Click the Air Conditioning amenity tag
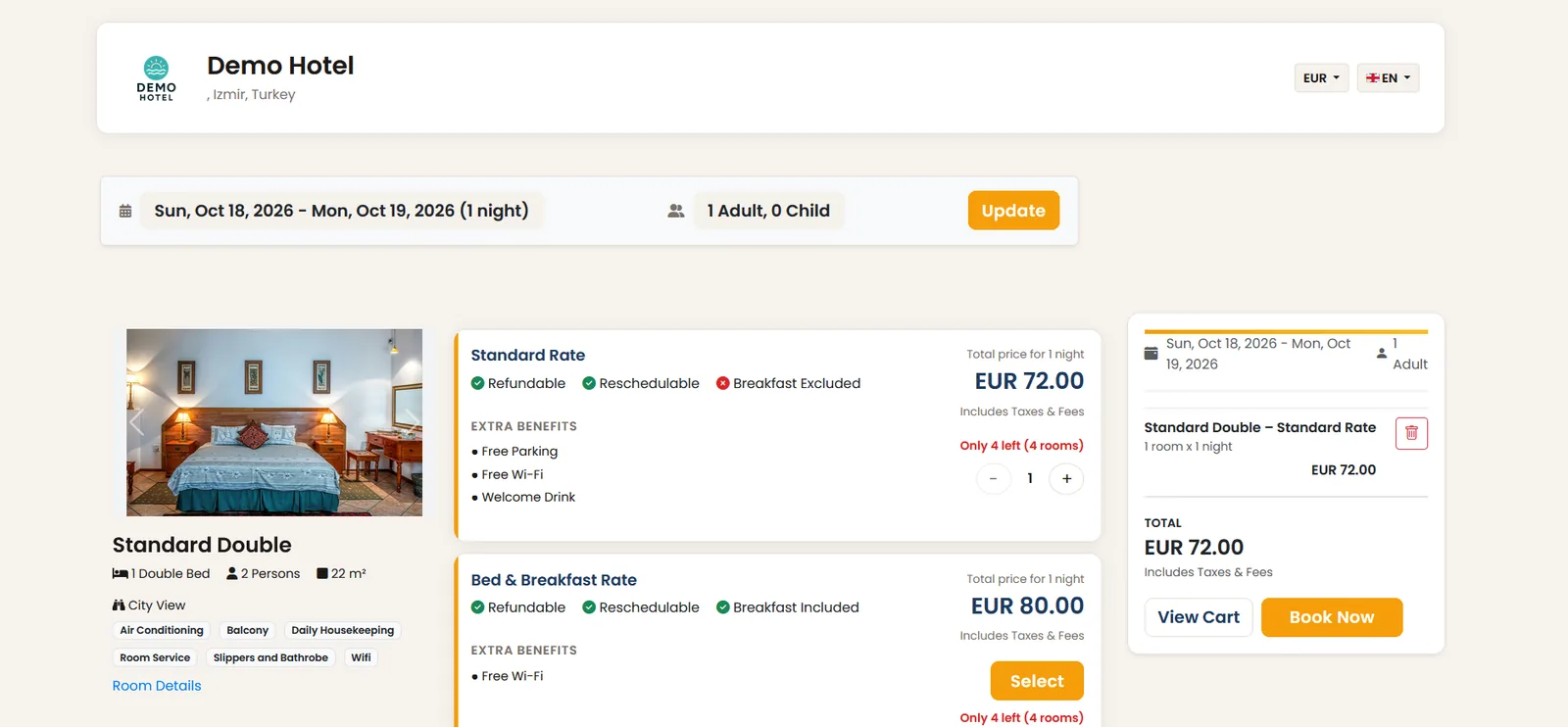1568x727 pixels. [162, 630]
